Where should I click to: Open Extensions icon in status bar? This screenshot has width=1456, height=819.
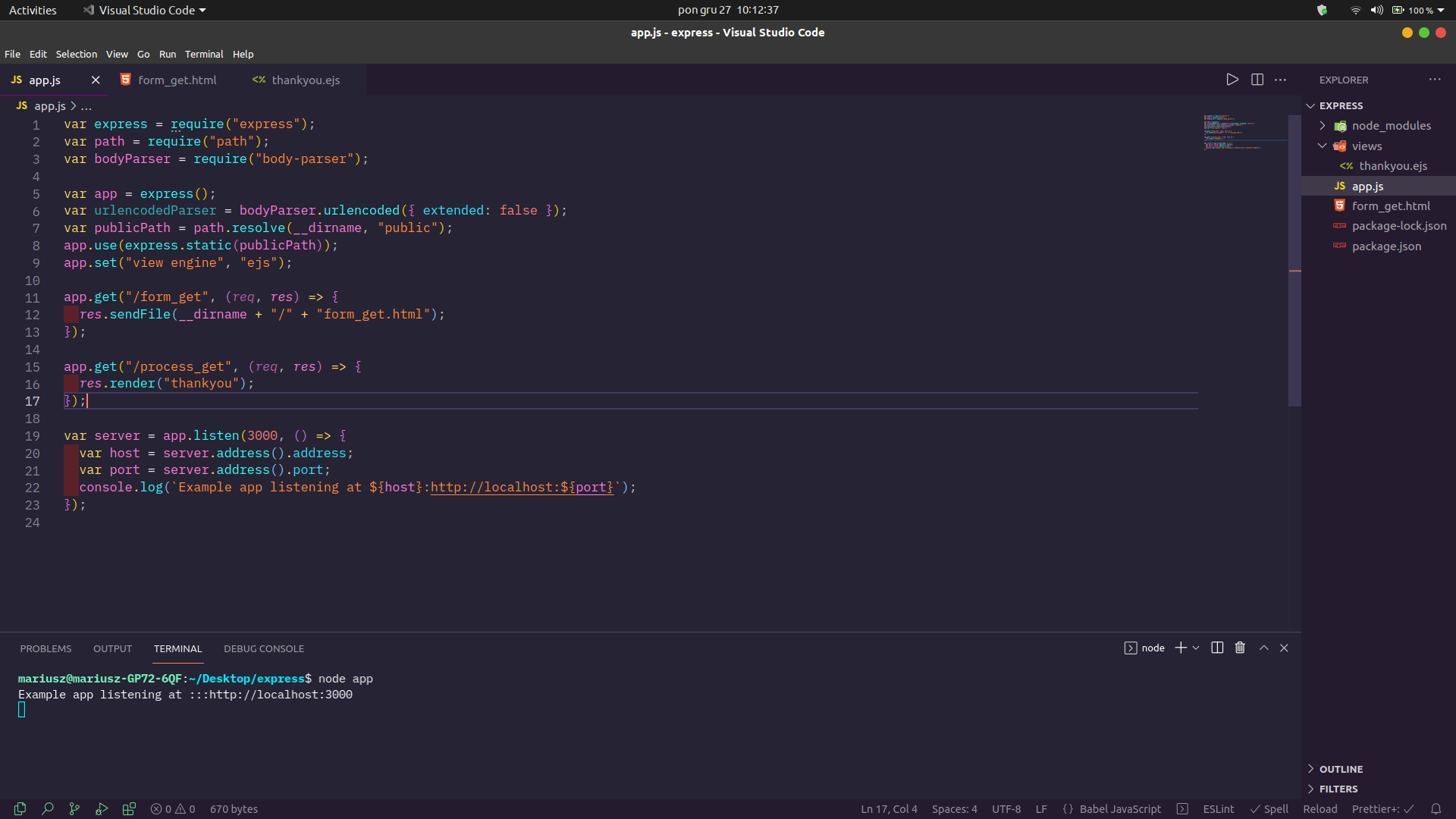point(129,809)
